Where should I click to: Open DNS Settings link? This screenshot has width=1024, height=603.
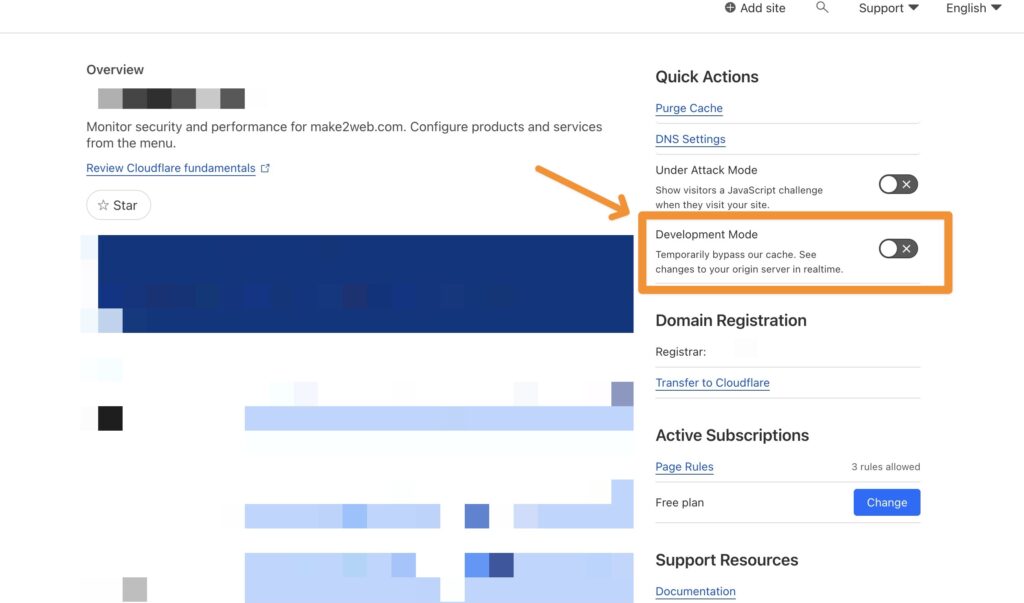pyautogui.click(x=690, y=139)
